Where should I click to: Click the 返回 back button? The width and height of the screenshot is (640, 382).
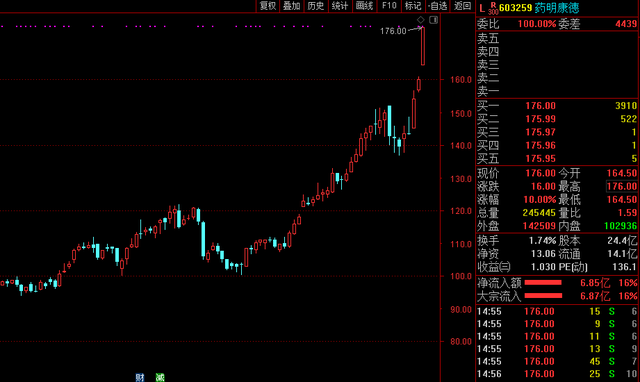tap(462, 6)
